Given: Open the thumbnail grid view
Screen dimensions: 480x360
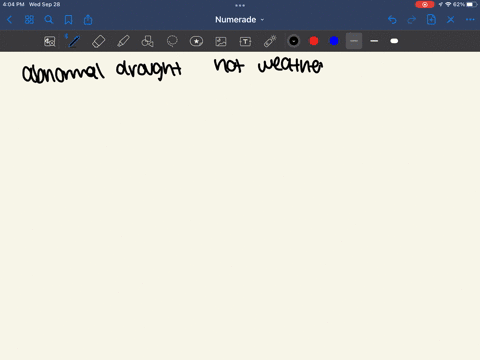Looking at the screenshot, I should coord(29,20).
